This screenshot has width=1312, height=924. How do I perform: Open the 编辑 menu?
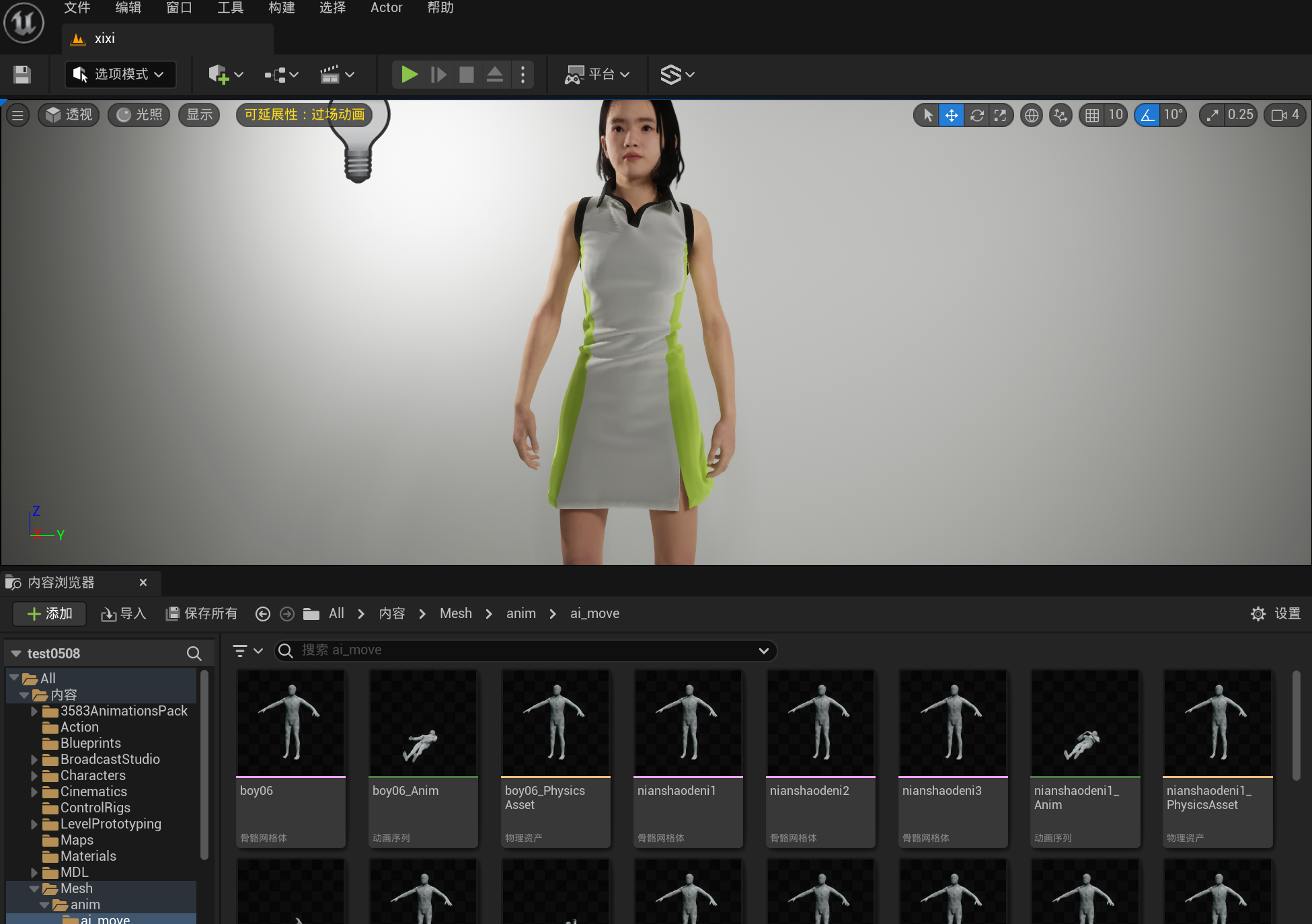(128, 8)
